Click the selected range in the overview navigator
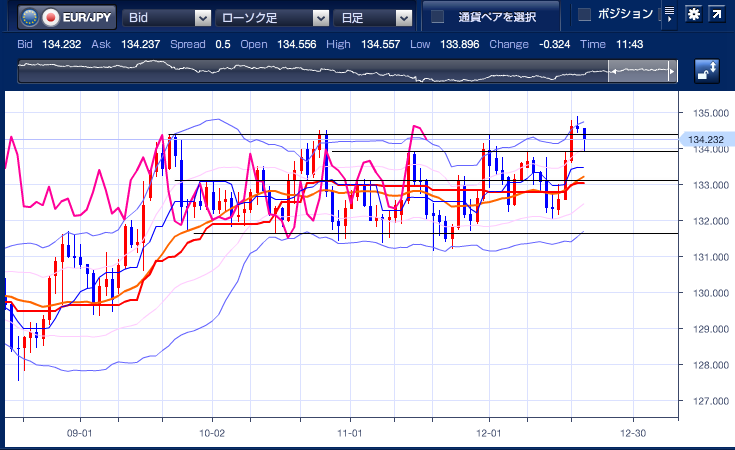The width and height of the screenshot is (735, 450). pyautogui.click(x=642, y=71)
